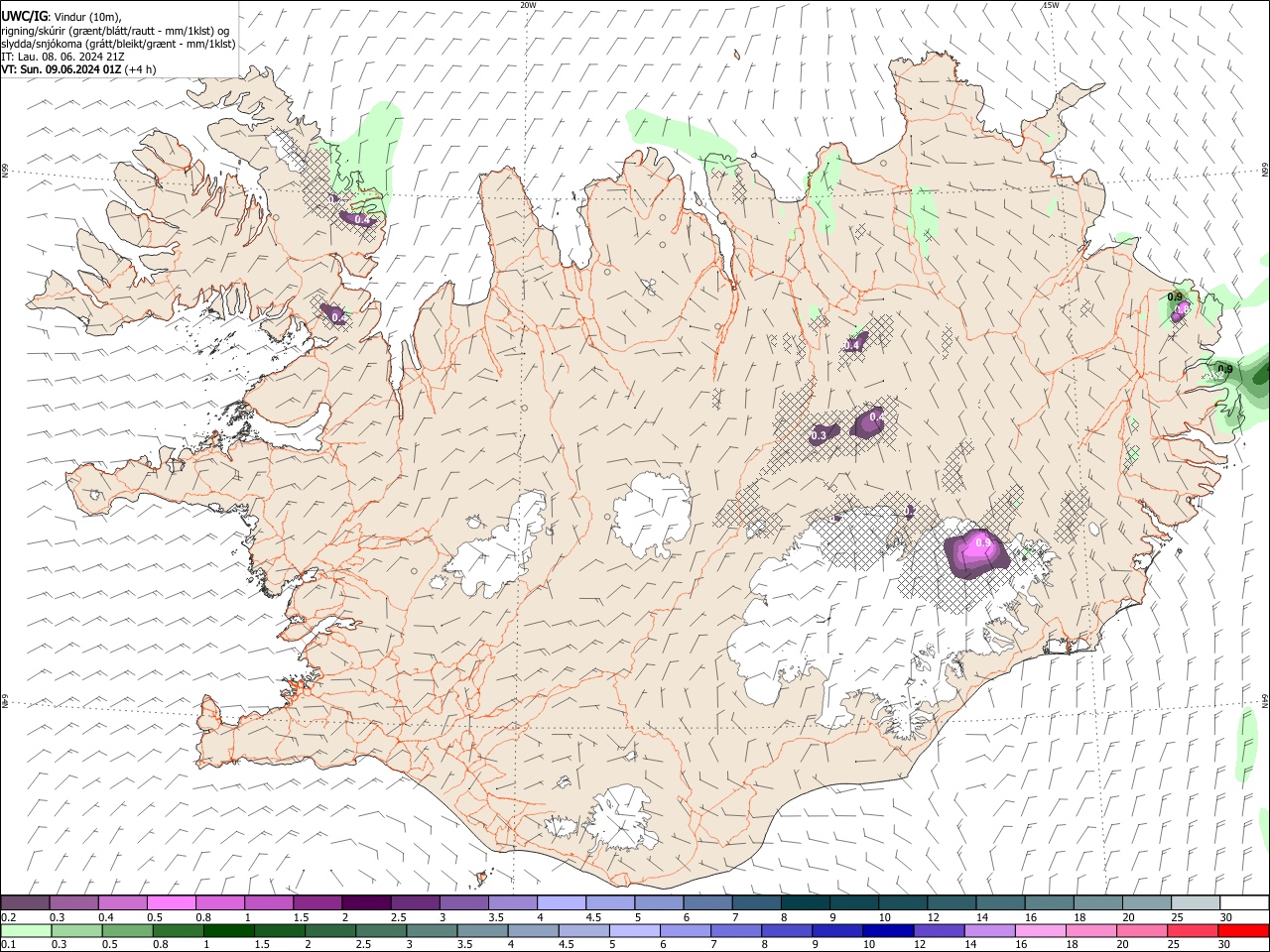Click the 'IT: Lau. 08. 06. 2024 21Z' line
1270x952 pixels.
pos(63,57)
